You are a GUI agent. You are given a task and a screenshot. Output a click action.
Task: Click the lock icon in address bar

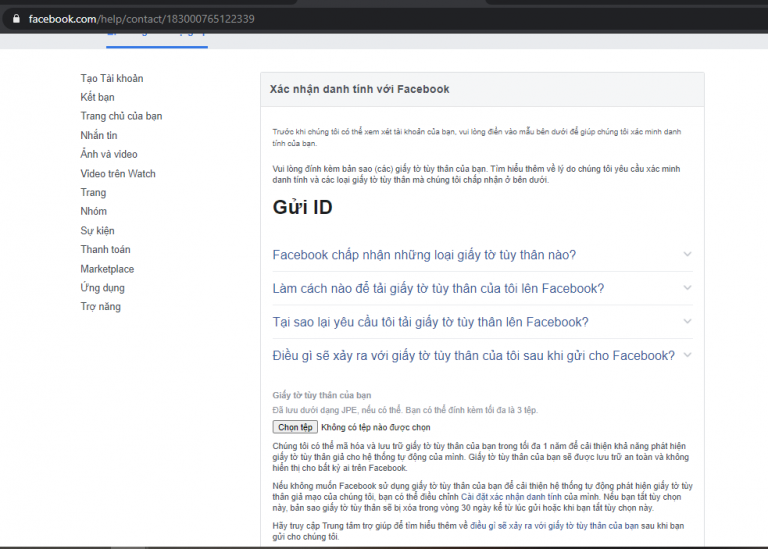[16, 19]
